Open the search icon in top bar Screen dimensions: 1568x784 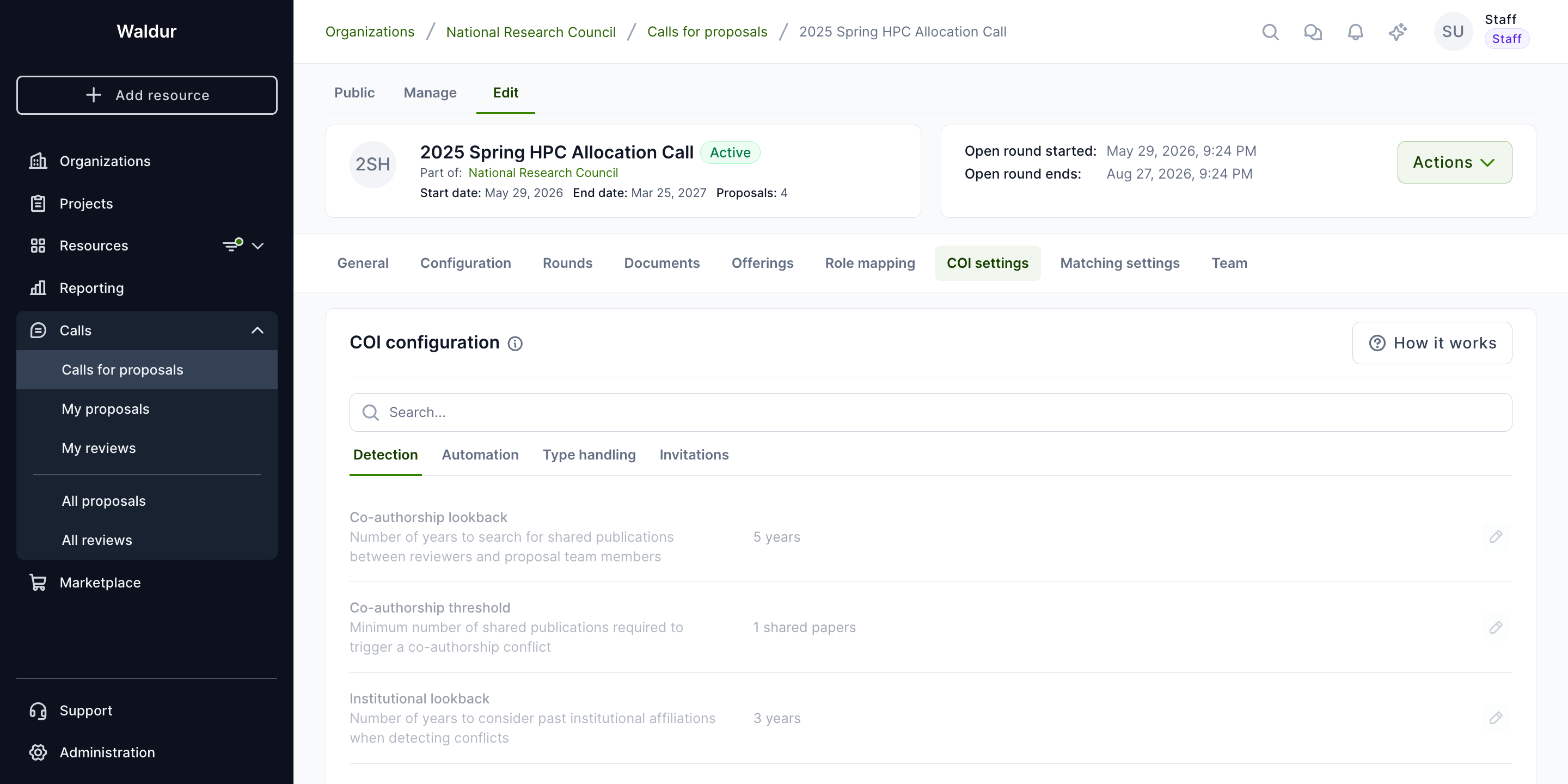click(1270, 32)
